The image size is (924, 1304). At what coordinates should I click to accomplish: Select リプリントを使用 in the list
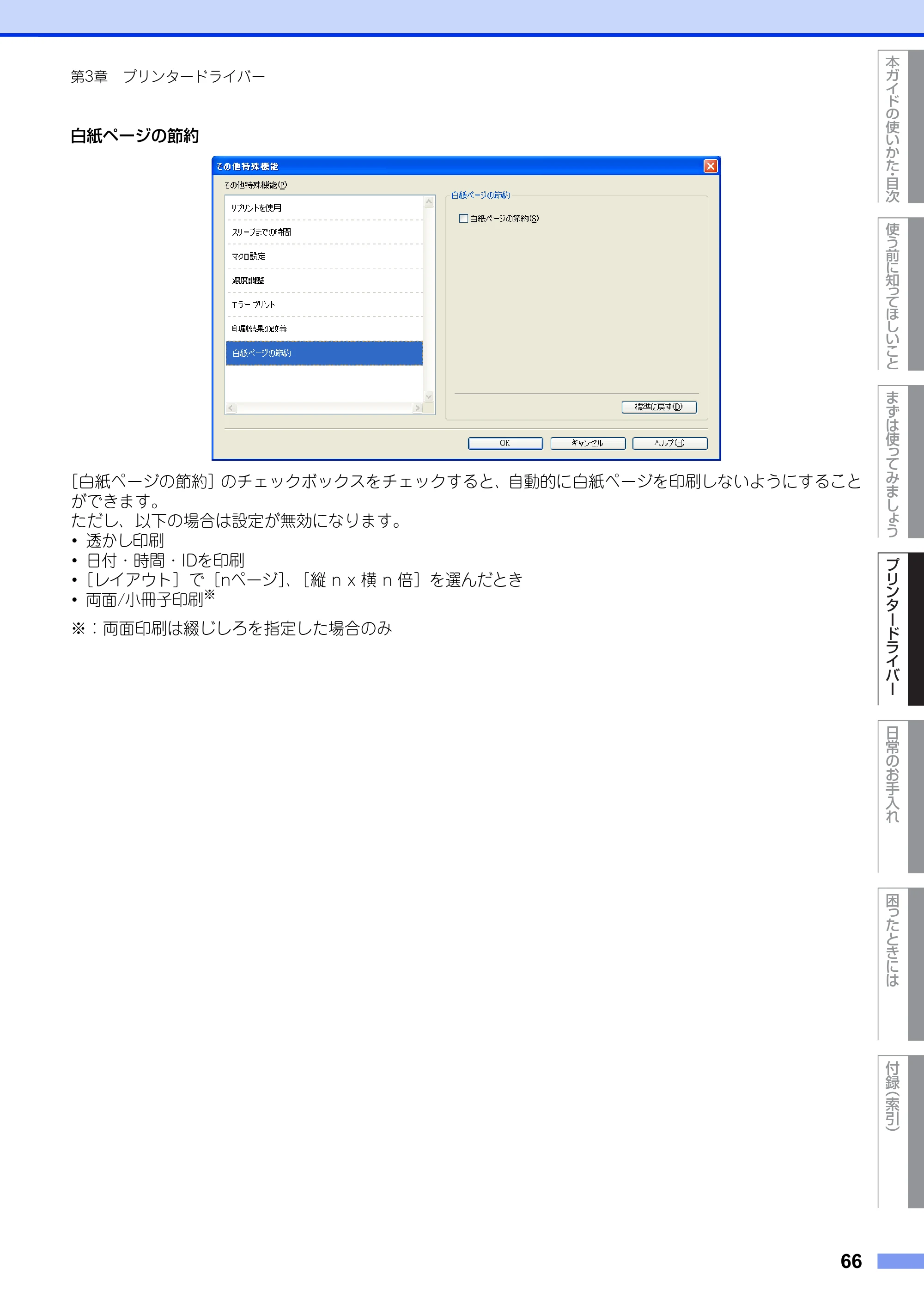(x=324, y=207)
